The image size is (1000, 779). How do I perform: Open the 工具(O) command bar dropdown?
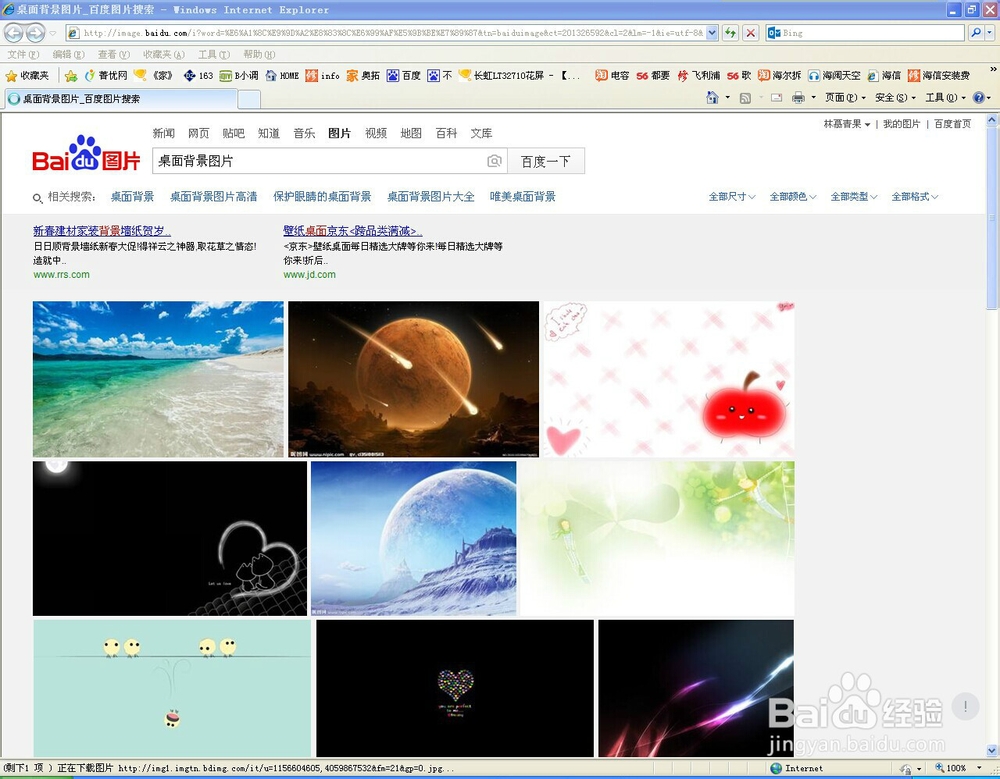(x=945, y=98)
